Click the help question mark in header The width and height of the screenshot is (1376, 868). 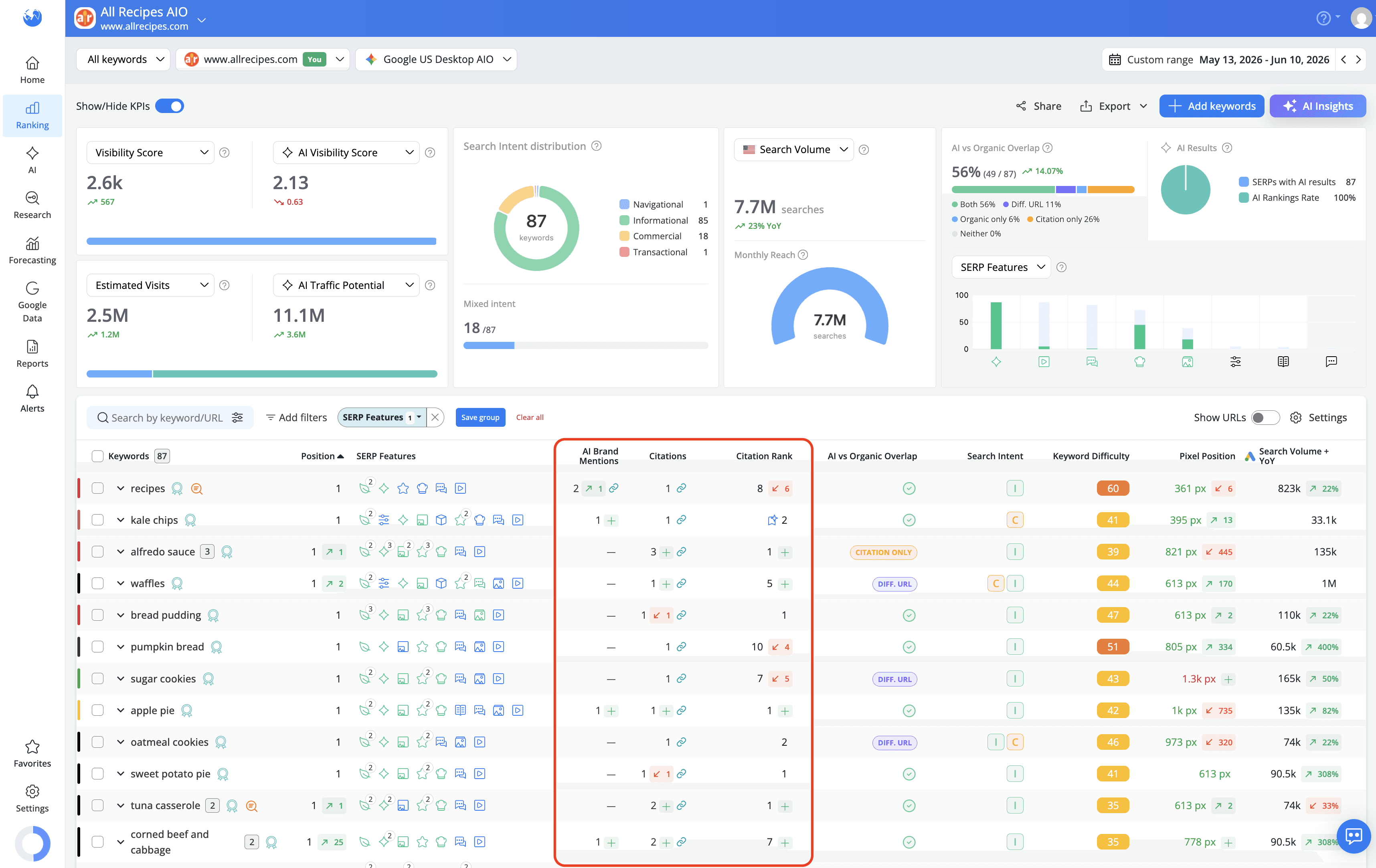pyautogui.click(x=1323, y=18)
